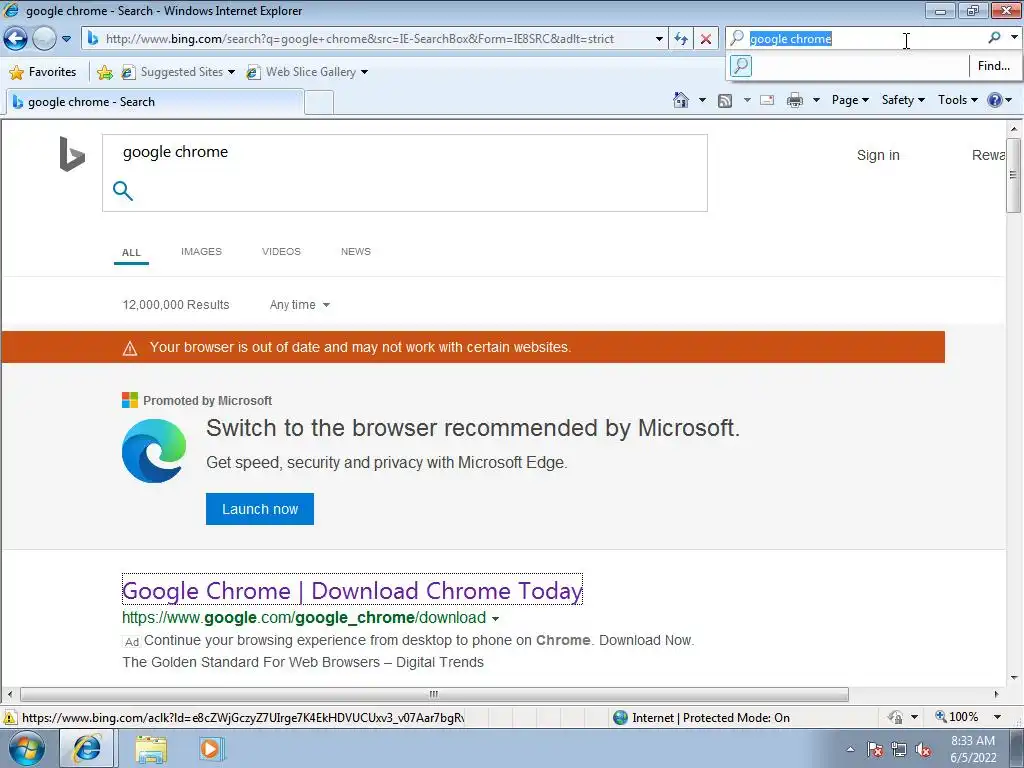
Task: Open the 100% zoom level control
Action: point(969,717)
